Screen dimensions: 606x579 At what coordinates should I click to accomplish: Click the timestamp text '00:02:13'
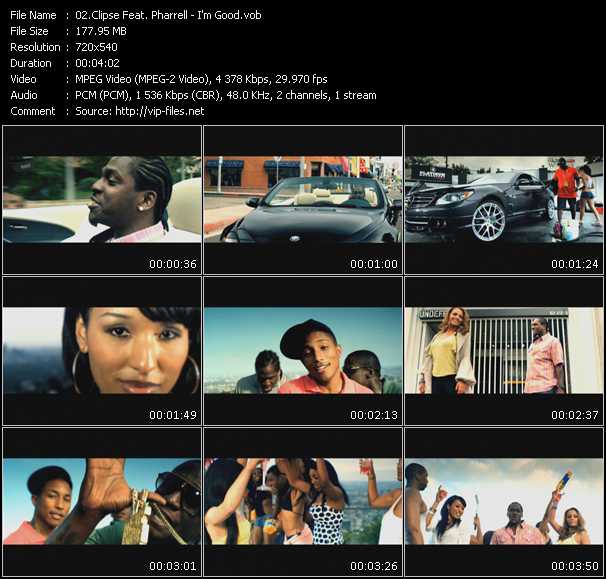[374, 415]
